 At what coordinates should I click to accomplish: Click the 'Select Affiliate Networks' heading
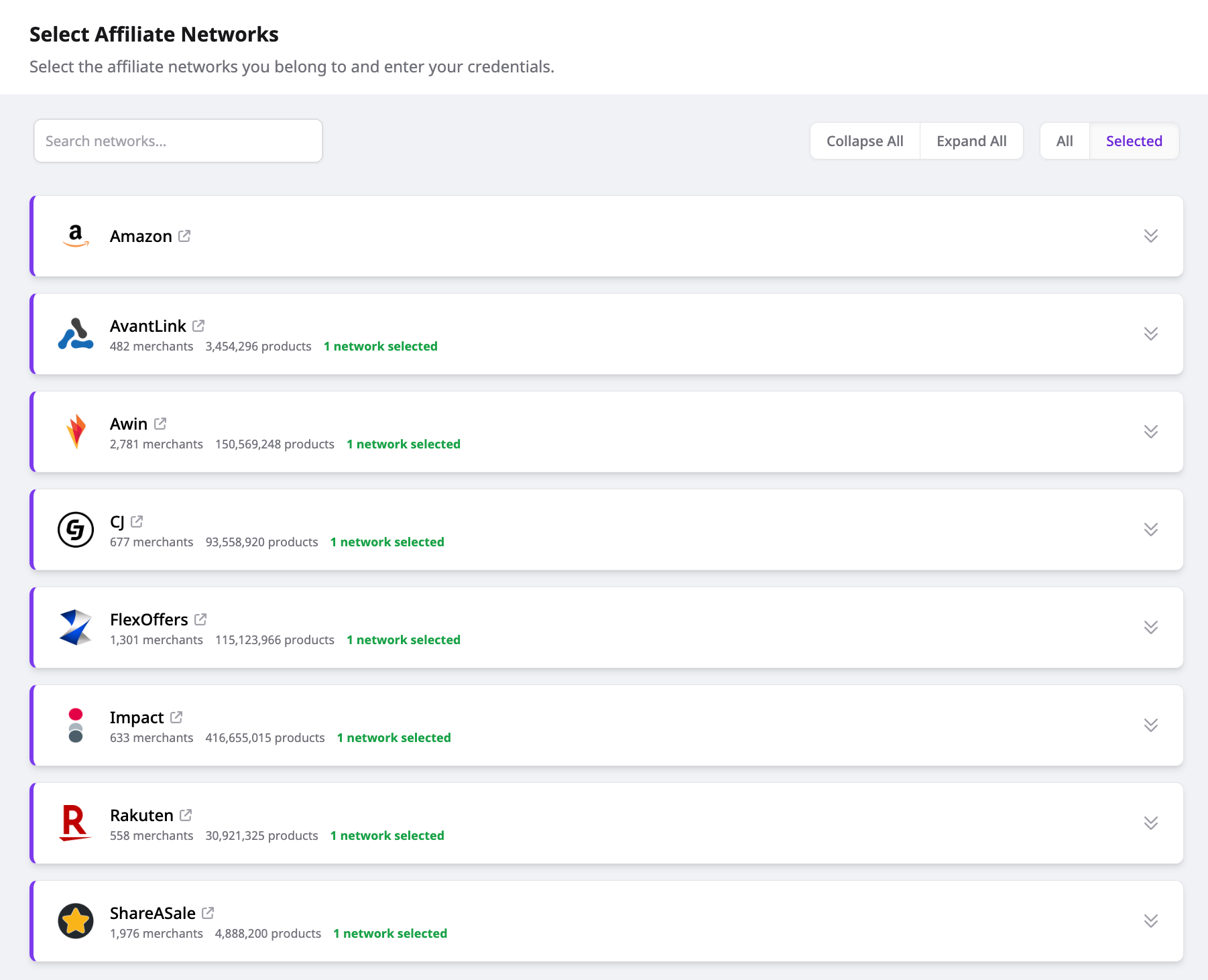[154, 34]
